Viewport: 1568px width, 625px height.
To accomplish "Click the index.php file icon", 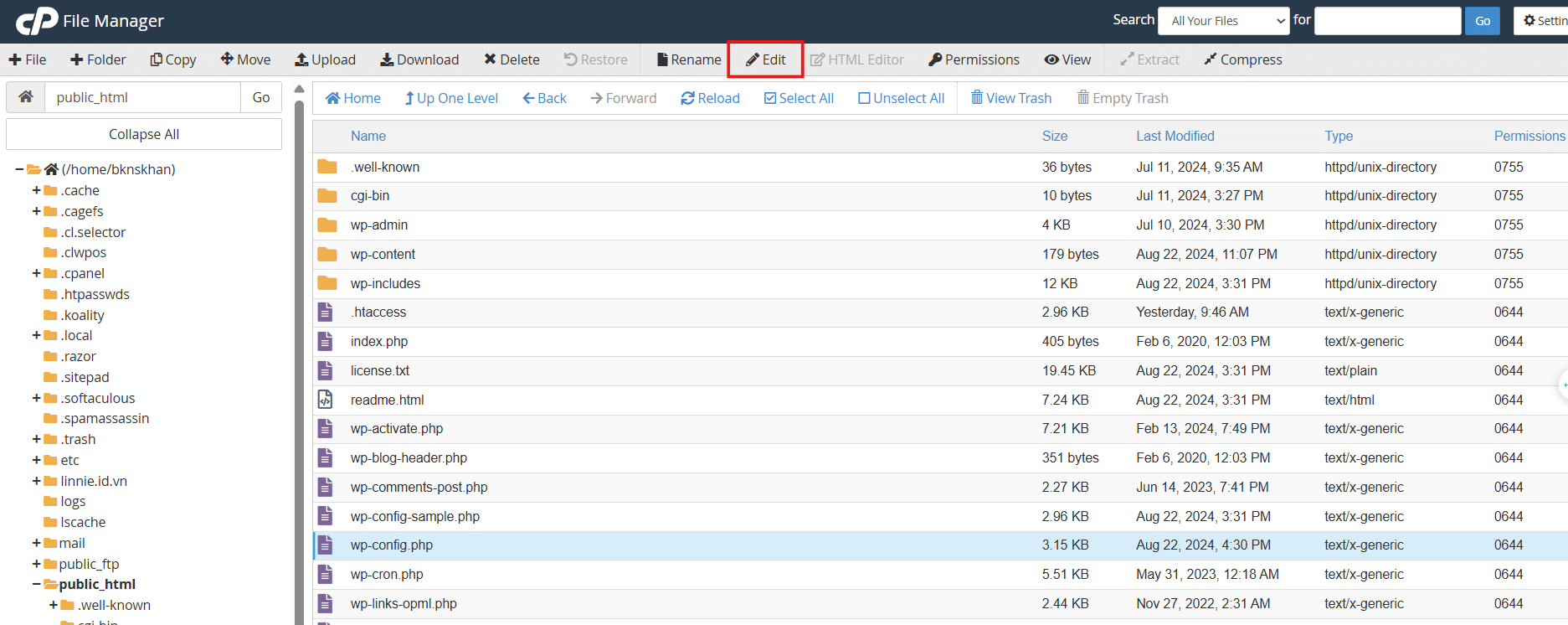I will coord(325,341).
